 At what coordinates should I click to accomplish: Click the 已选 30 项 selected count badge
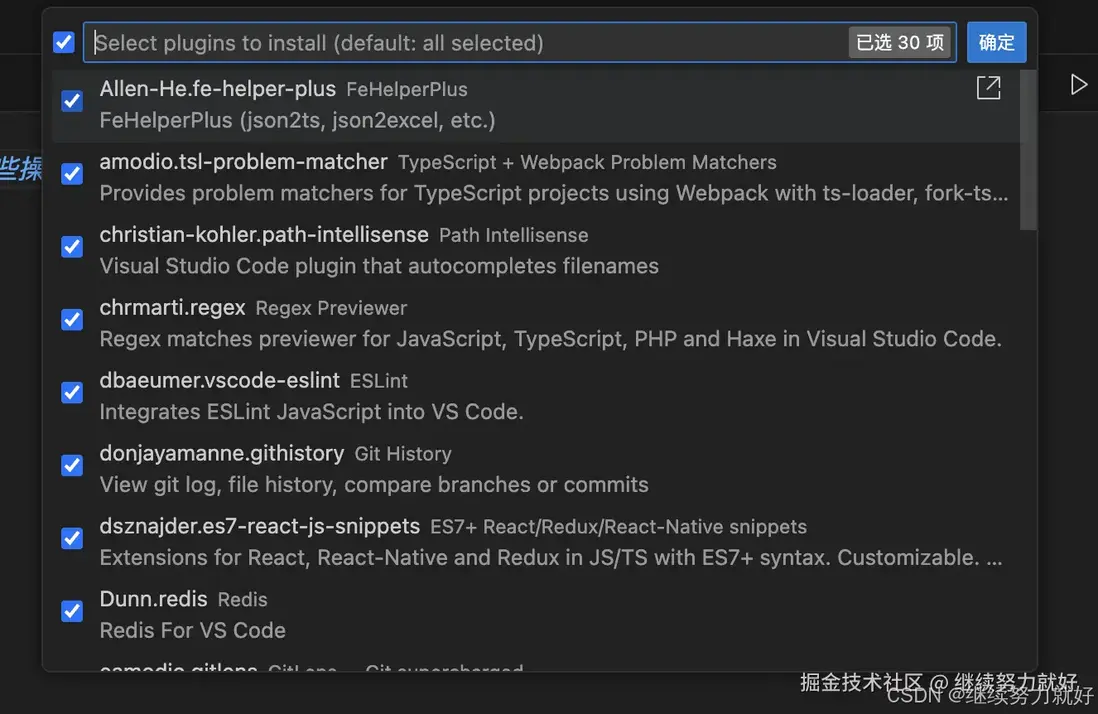tap(900, 43)
